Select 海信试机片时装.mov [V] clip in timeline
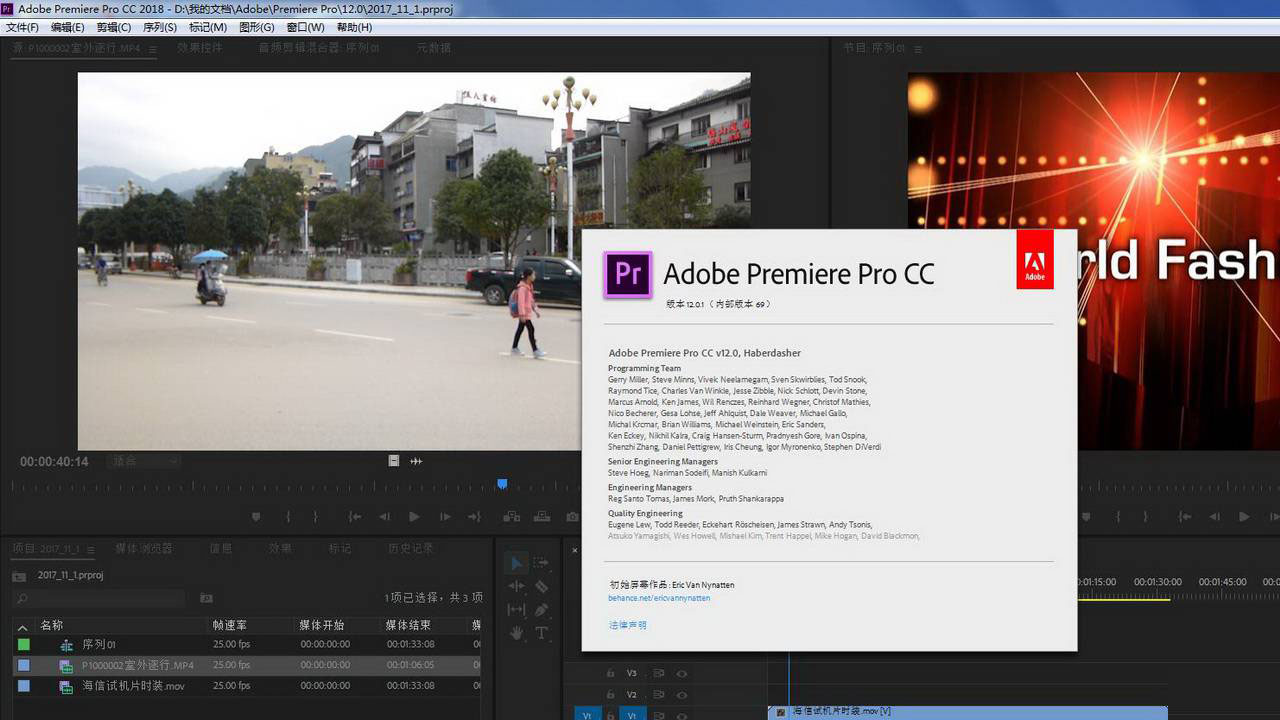The height and width of the screenshot is (720, 1280). (968, 712)
